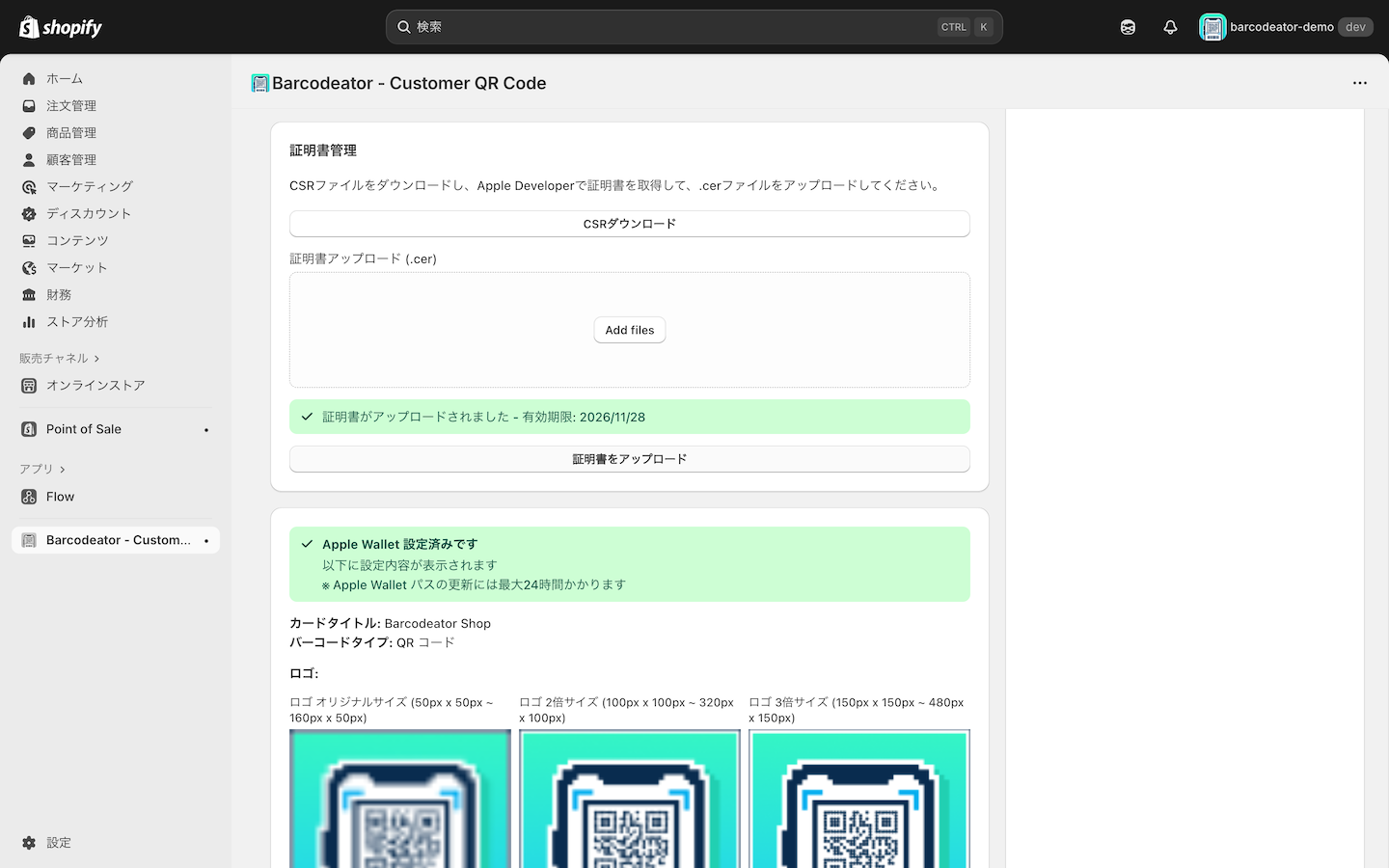
Task: Open the 注文管理 orders icon
Action: pos(28,105)
